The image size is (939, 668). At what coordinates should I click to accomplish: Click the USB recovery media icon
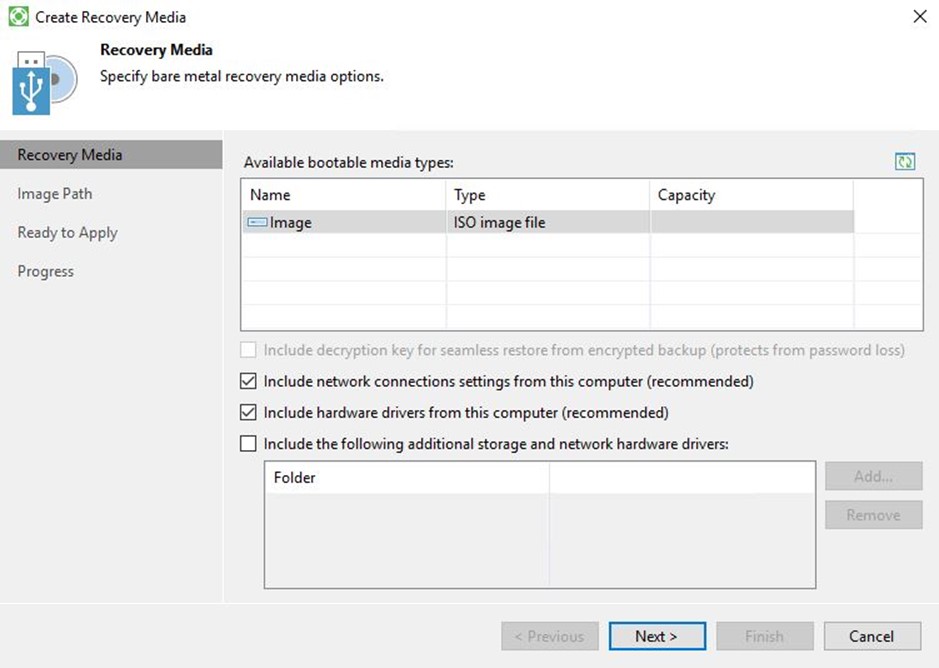coord(45,80)
